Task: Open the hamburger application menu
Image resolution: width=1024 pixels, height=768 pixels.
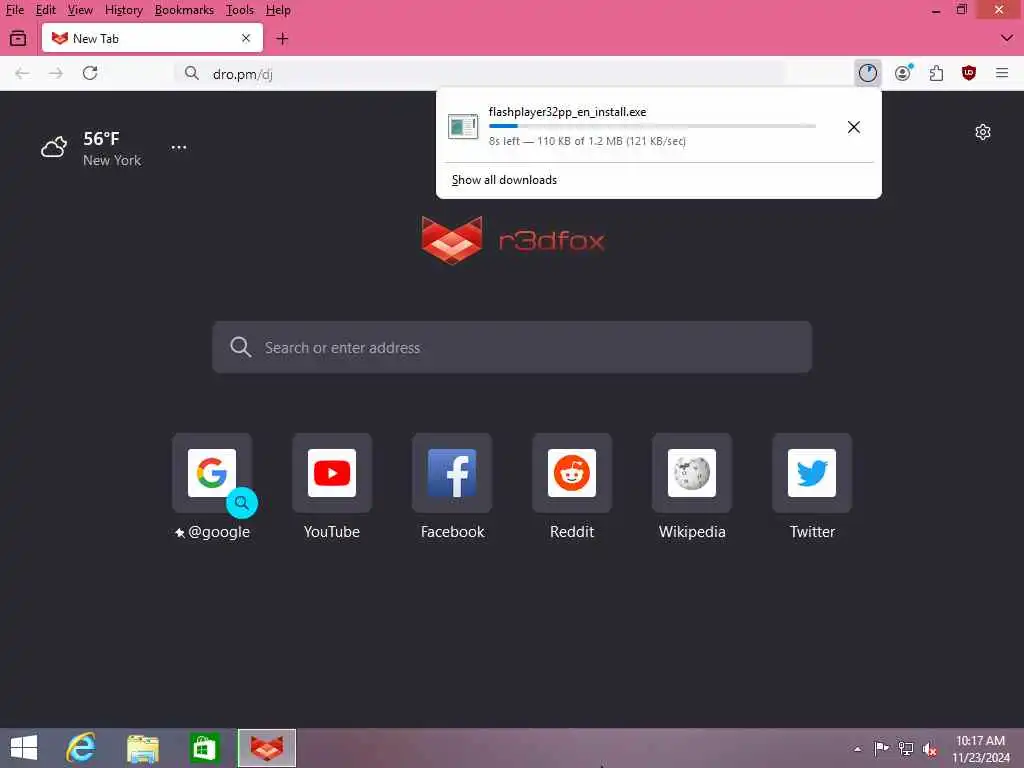Action: (x=1002, y=73)
